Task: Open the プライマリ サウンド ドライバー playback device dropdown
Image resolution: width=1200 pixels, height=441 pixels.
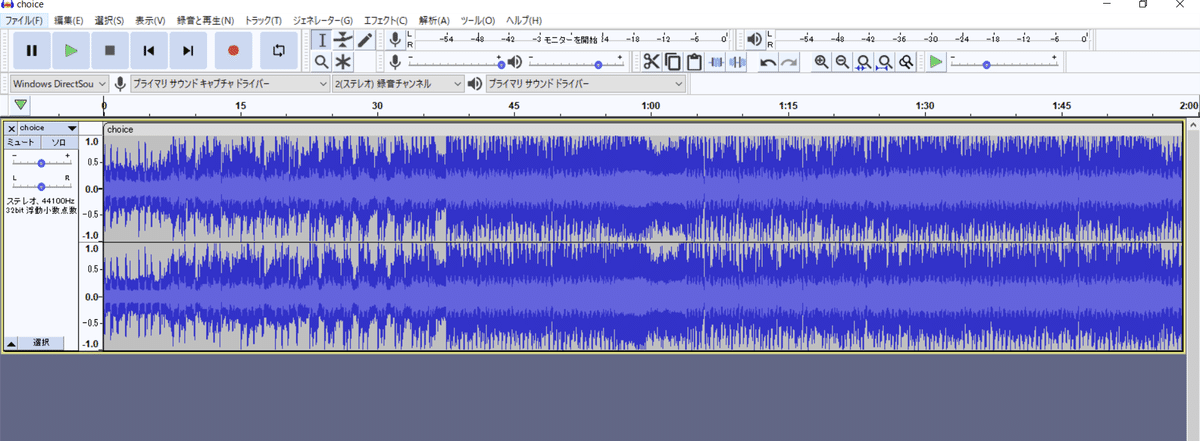Action: click(585, 84)
